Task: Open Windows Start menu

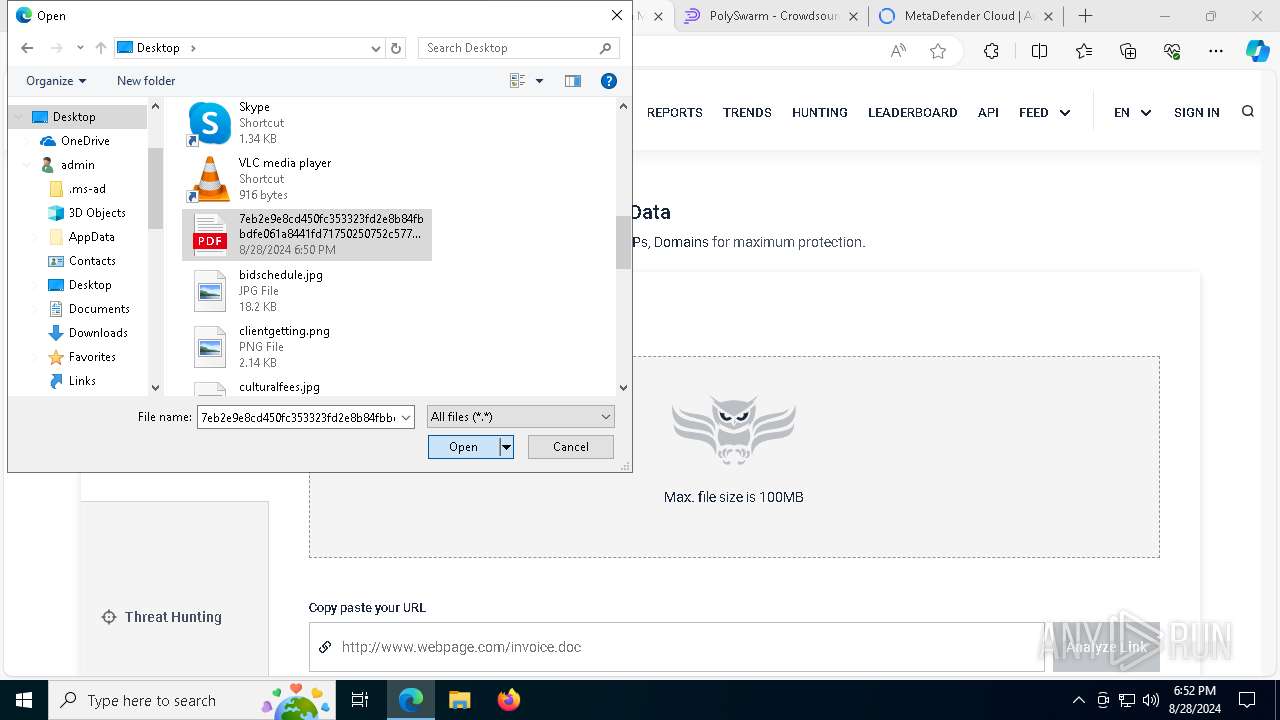Action: coord(23,700)
